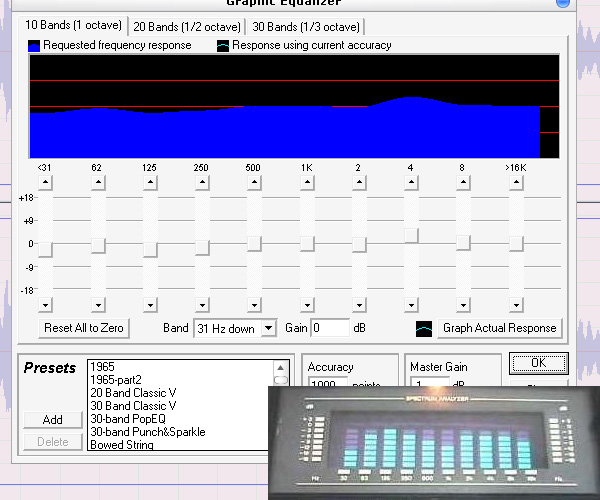Viewport: 600px width, 500px height.
Task: Click the 62 band slider thumb
Action: click(x=98, y=246)
